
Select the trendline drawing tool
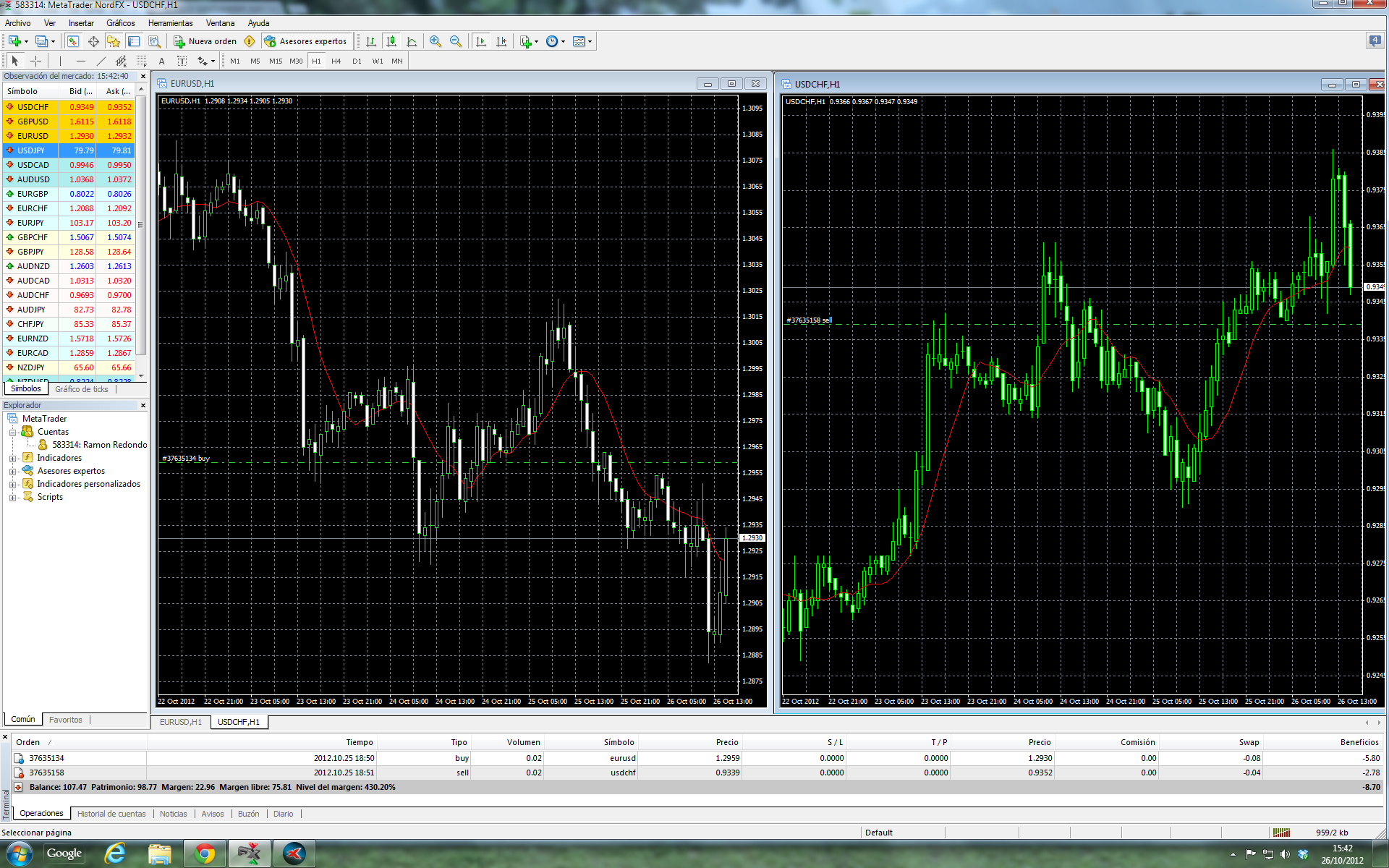point(101,61)
